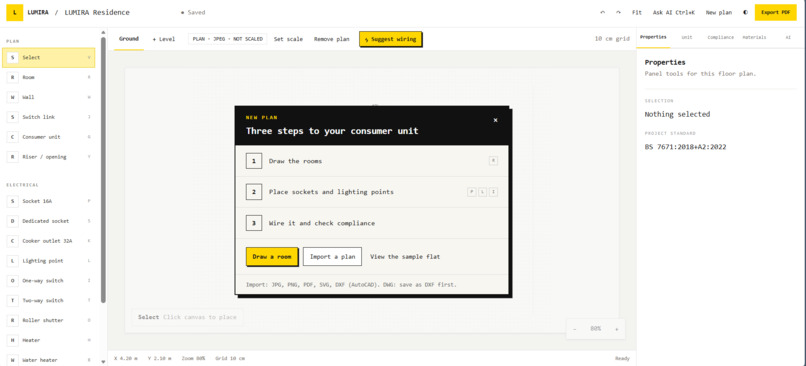Select the Socket 16A tool

[x=49, y=201]
